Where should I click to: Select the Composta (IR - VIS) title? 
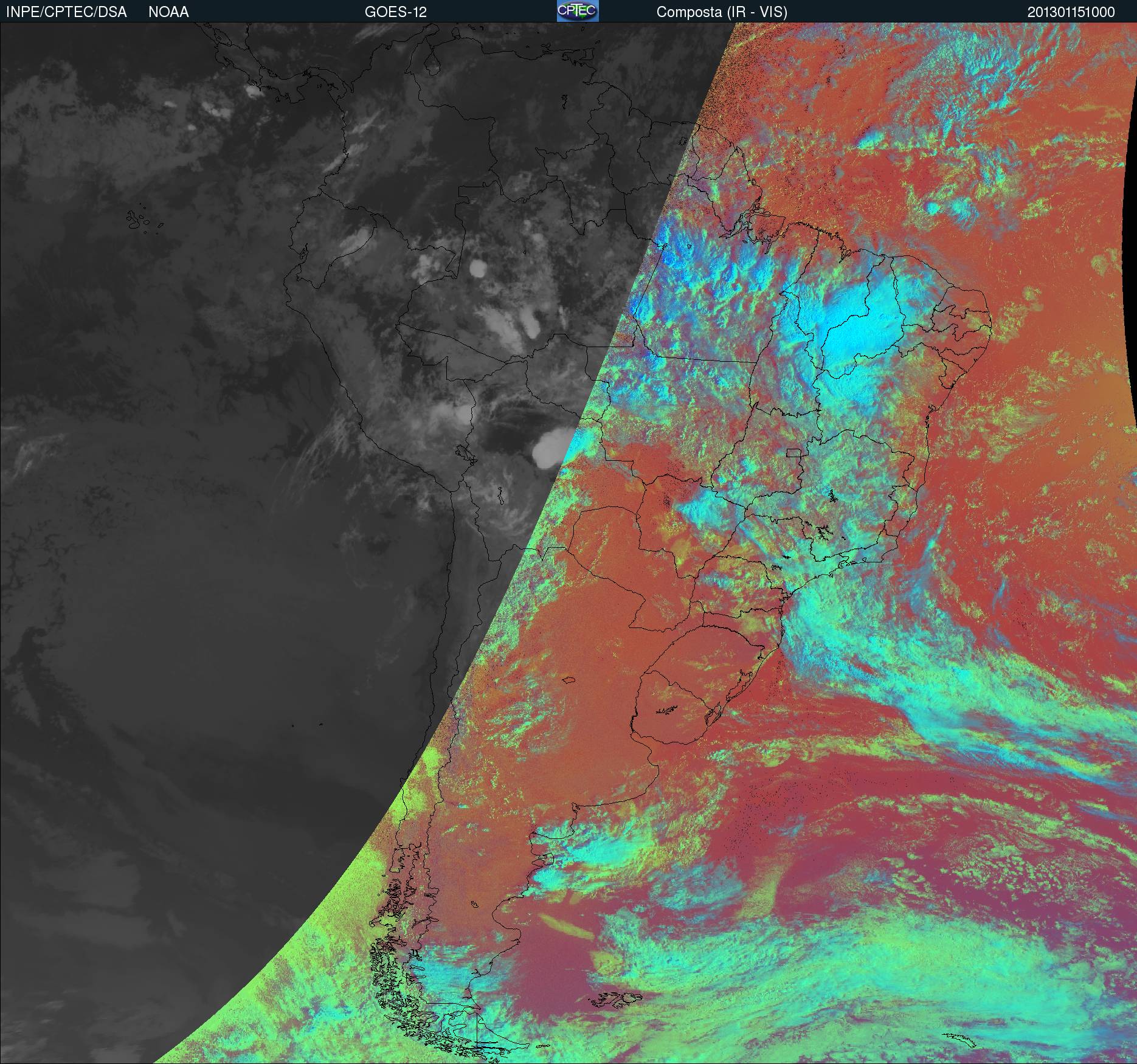[722, 12]
